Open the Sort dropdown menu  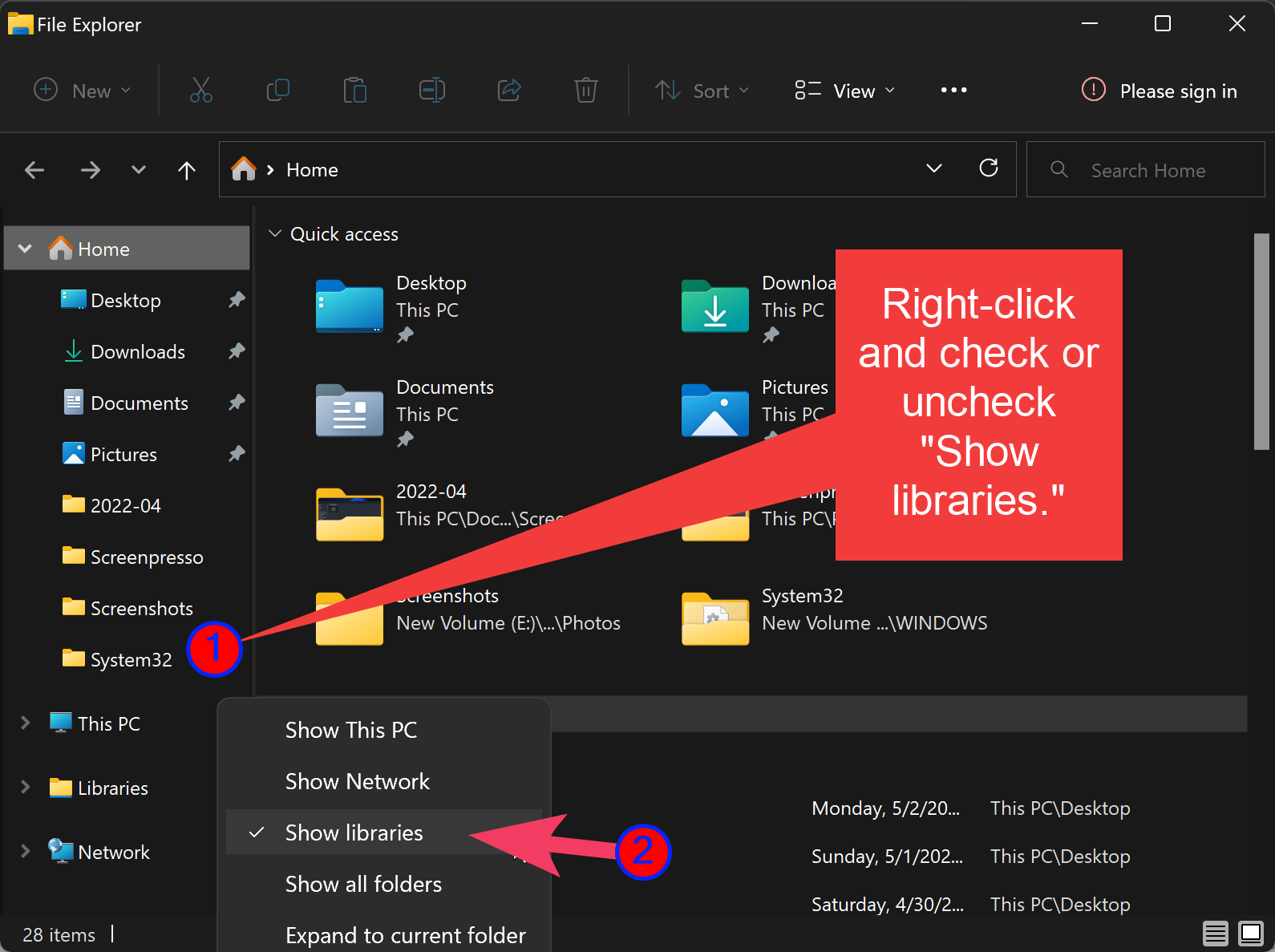click(x=702, y=90)
